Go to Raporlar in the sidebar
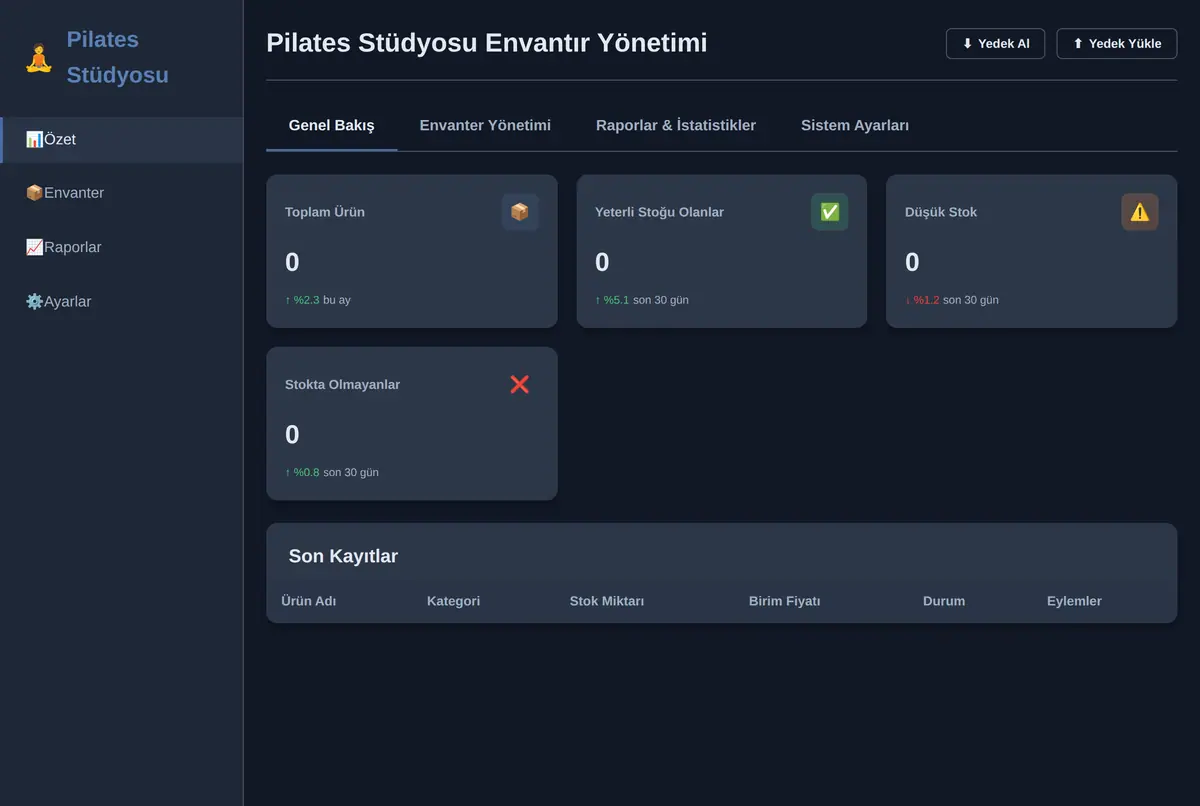 (121, 247)
